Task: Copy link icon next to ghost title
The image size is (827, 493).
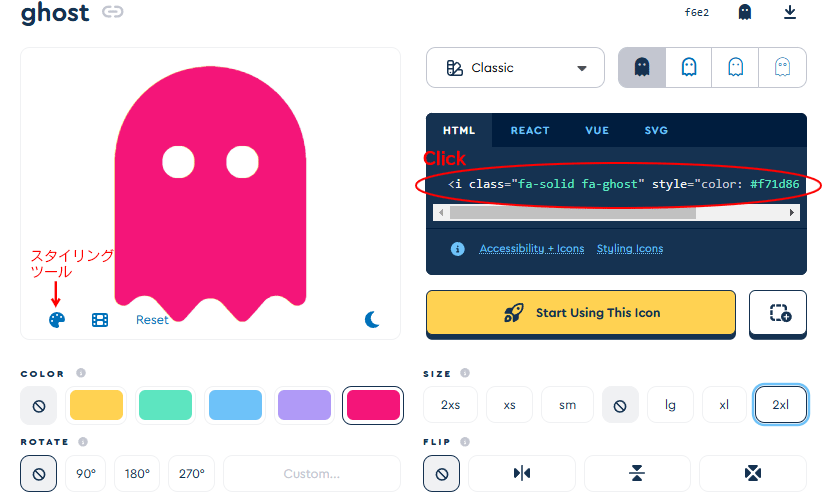Action: (113, 13)
